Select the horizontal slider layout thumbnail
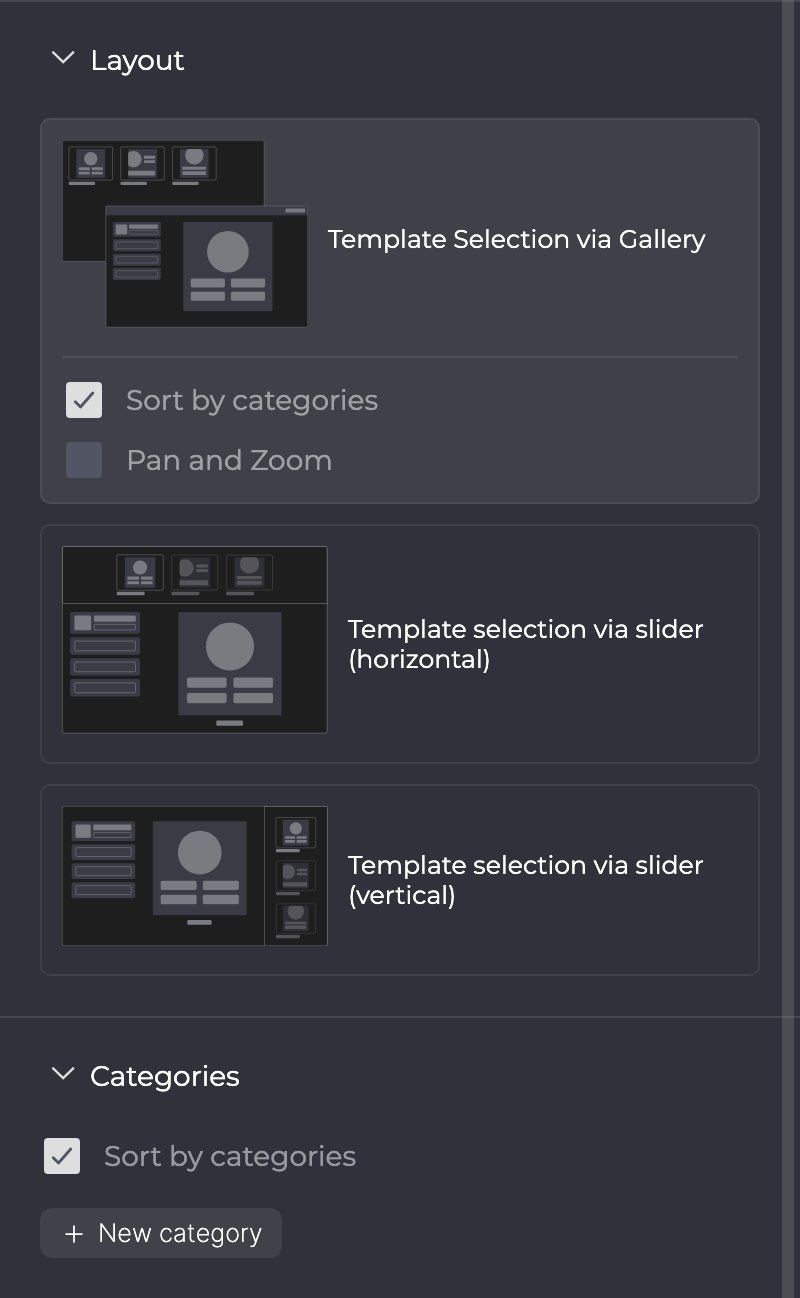The width and height of the screenshot is (800, 1298). [195, 640]
